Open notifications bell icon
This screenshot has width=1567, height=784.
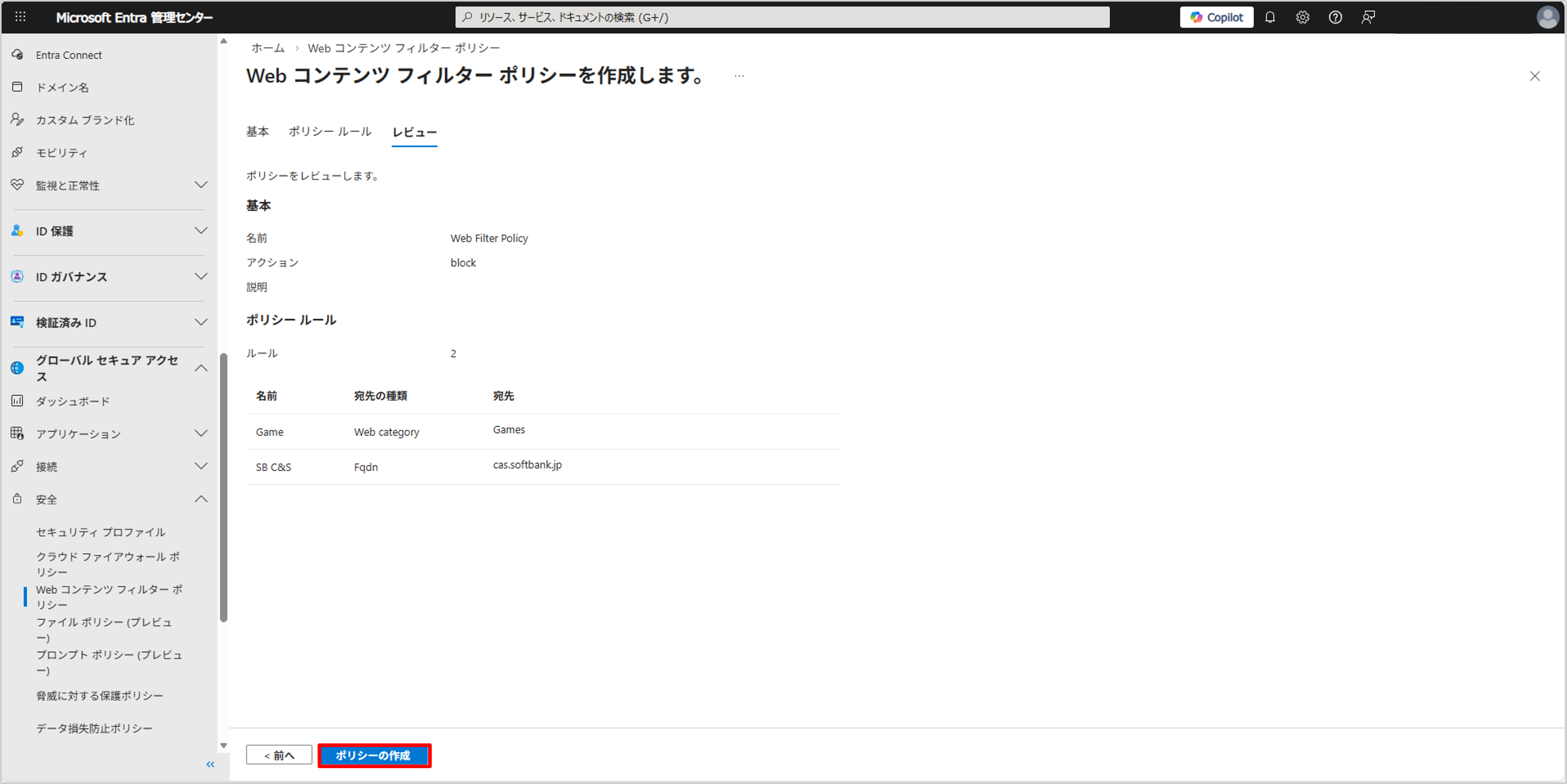[1270, 17]
